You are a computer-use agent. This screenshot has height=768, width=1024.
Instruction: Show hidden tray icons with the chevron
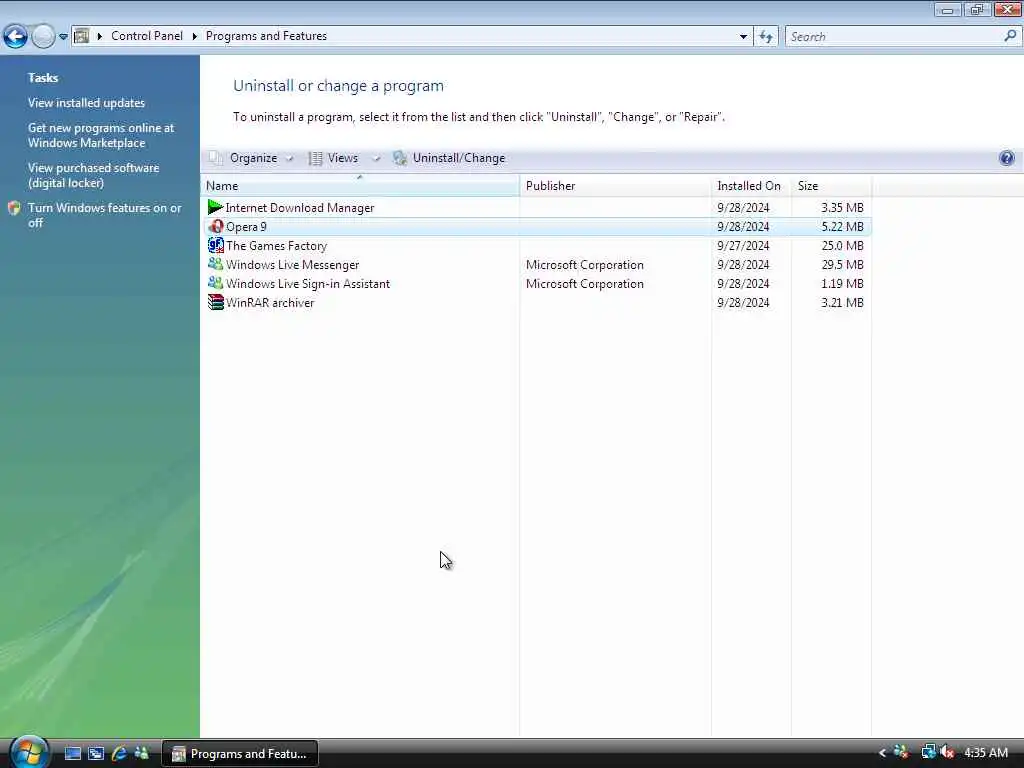[882, 753]
